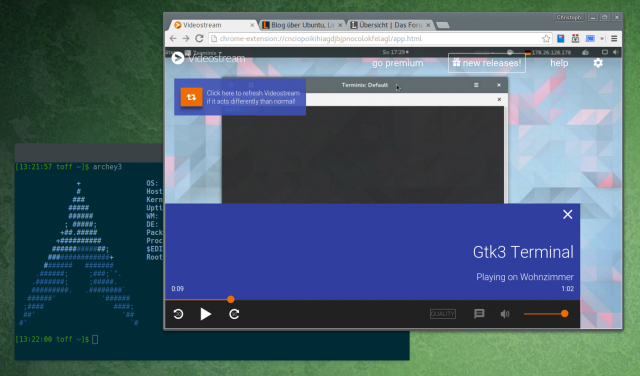
Task: Close the Gtk3 Terminal playback panel
Action: [x=567, y=214]
